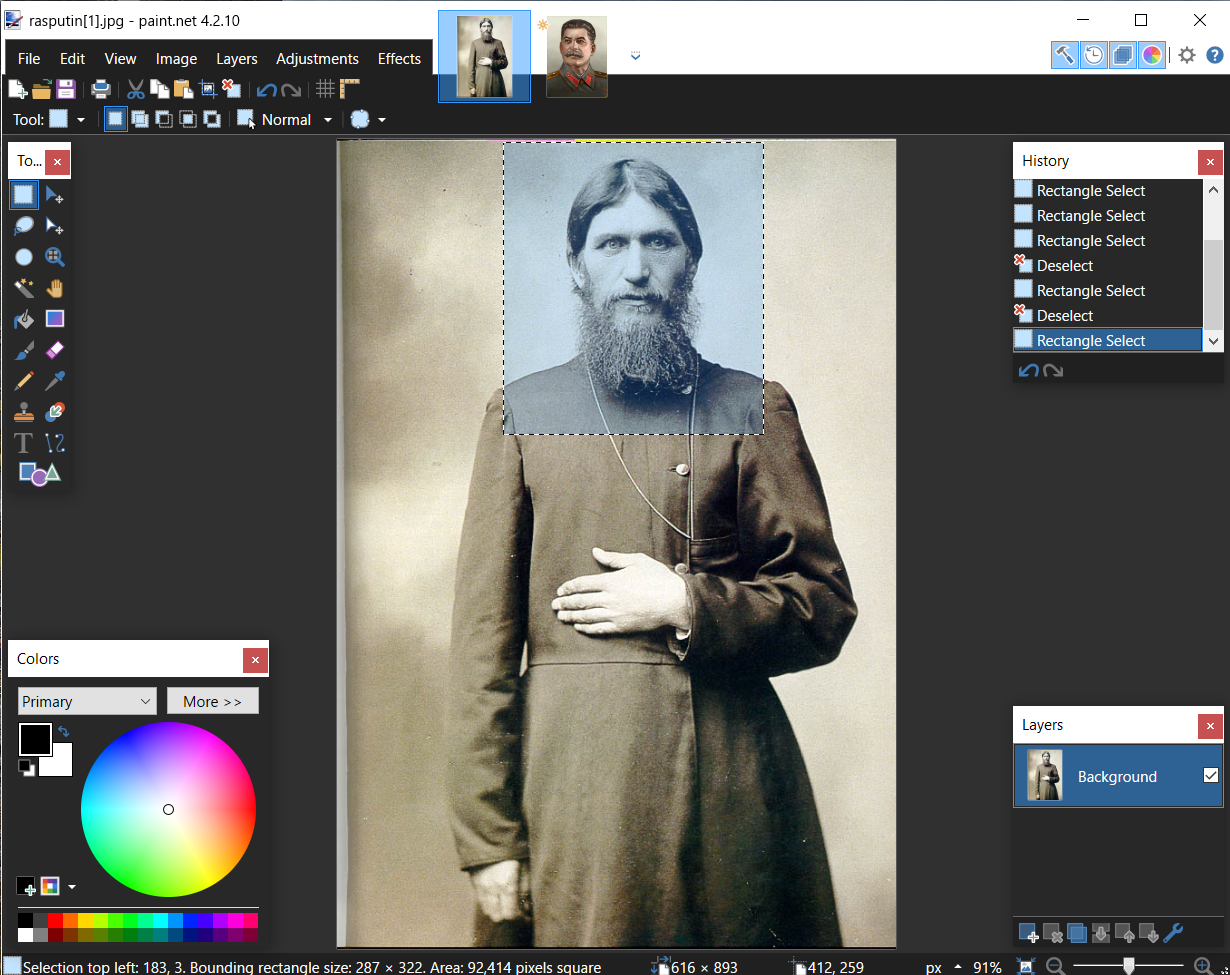Open layer properties wrench icon
The height and width of the screenshot is (975, 1230).
pyautogui.click(x=1173, y=934)
